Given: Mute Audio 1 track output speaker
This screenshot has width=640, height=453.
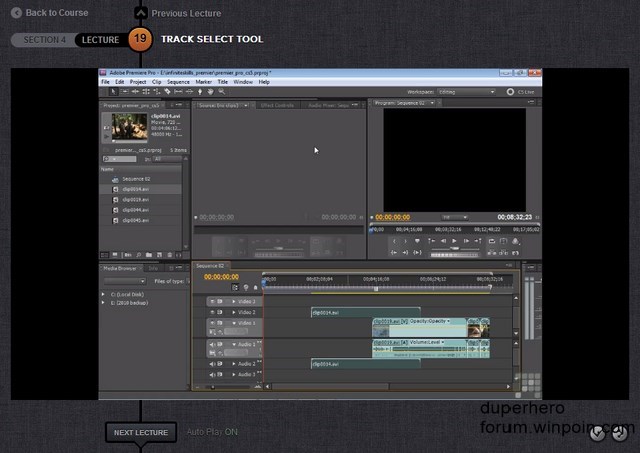Looking at the screenshot, I should (x=212, y=344).
